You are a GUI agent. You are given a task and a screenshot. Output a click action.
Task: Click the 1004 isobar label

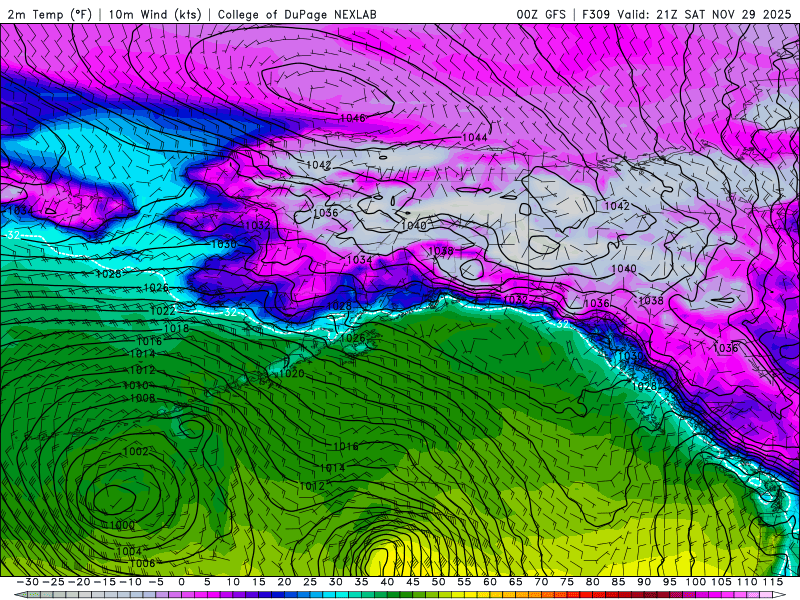point(129,551)
